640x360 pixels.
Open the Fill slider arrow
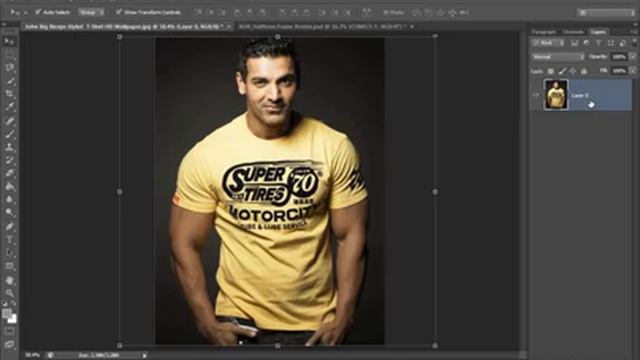pyautogui.click(x=633, y=71)
